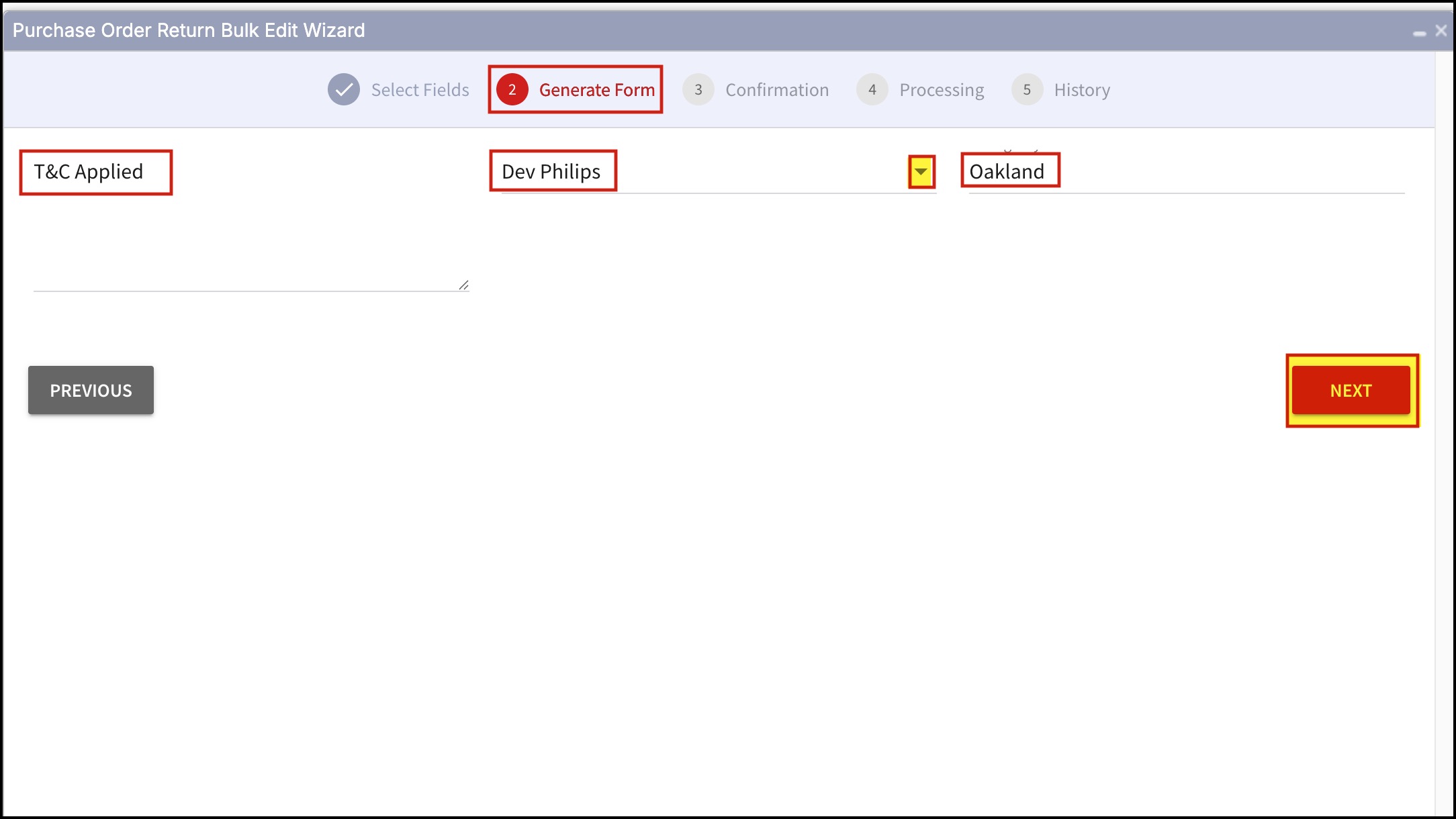Click the Select Fields checkmark step icon
The width and height of the screenshot is (1456, 819).
(343, 89)
